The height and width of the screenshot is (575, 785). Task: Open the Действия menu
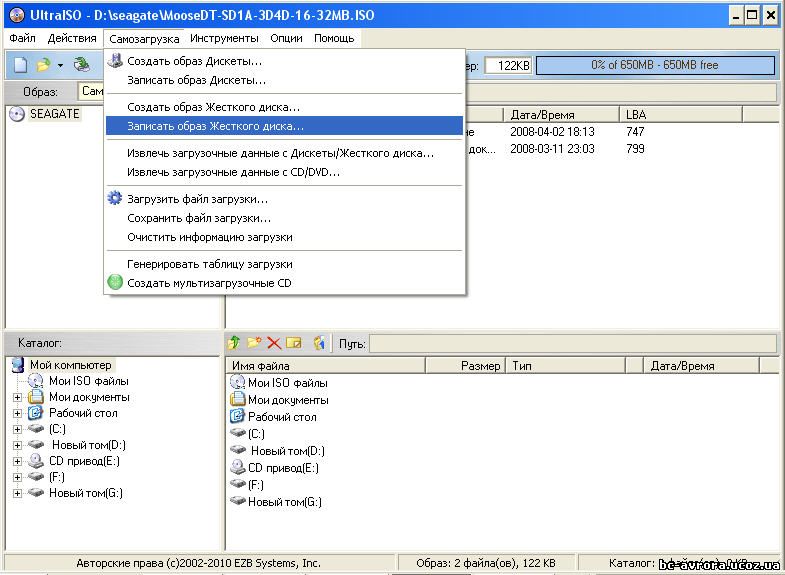click(72, 38)
